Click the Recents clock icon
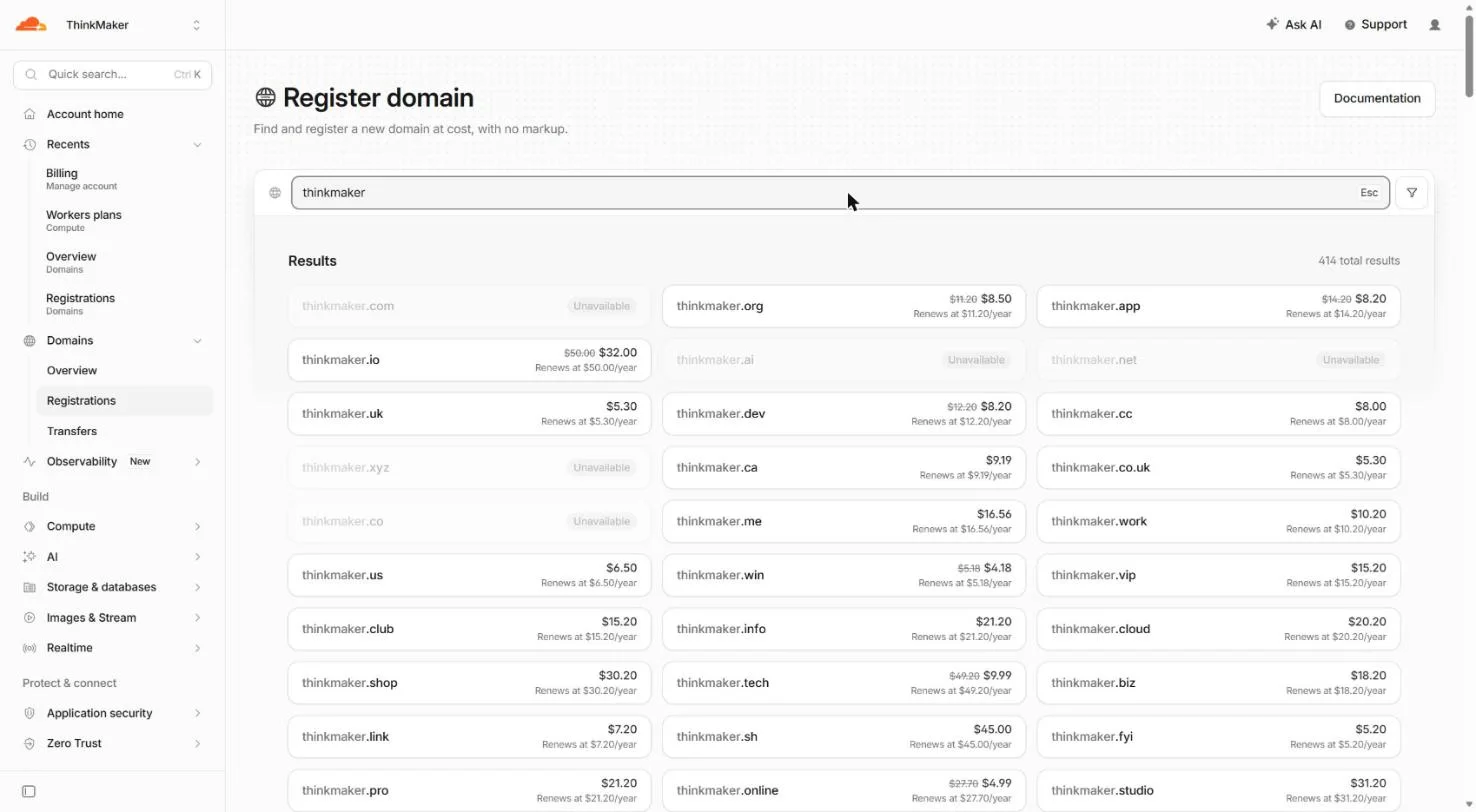 [30, 144]
